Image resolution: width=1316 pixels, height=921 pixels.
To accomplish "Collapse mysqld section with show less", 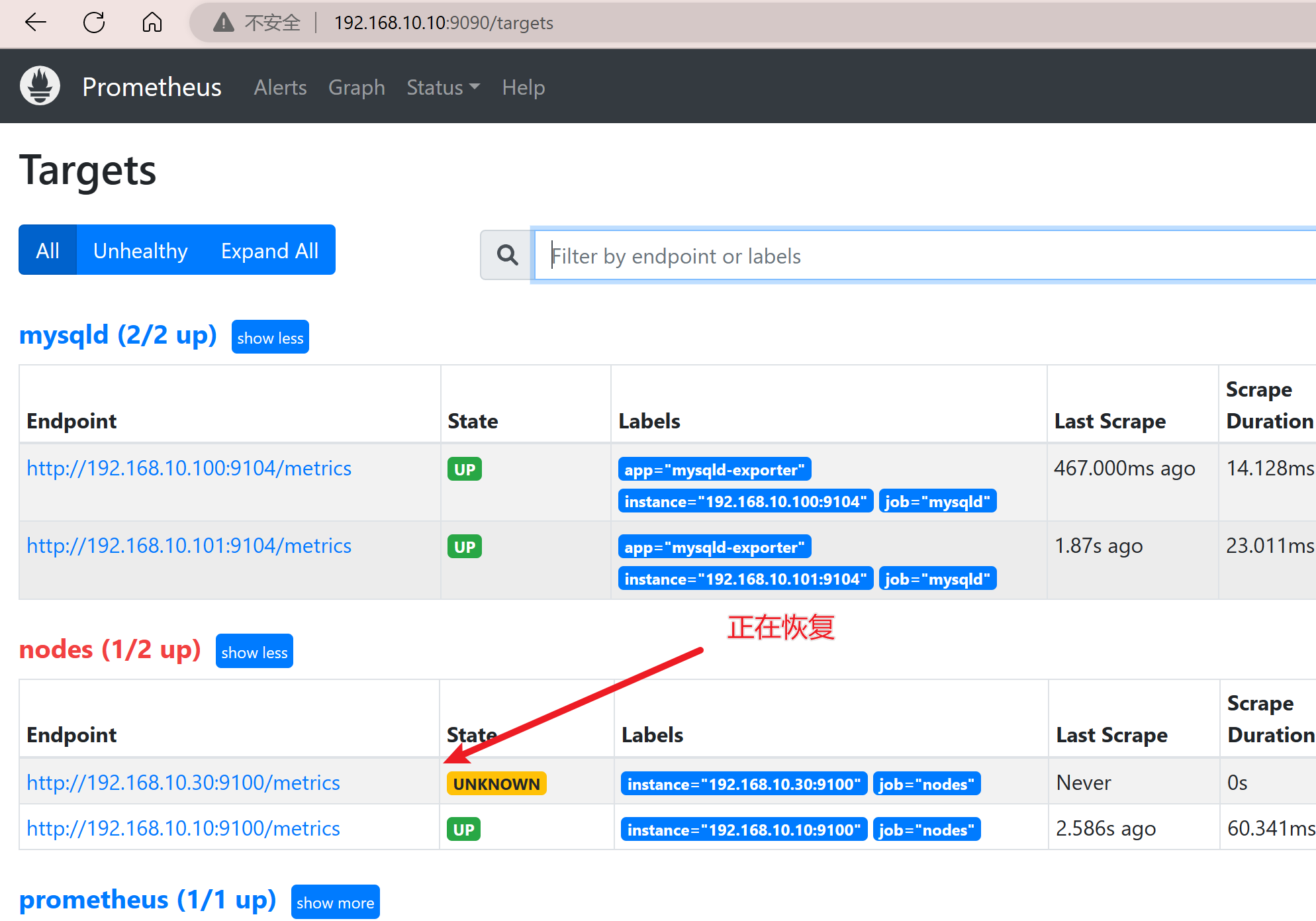I will click(270, 338).
